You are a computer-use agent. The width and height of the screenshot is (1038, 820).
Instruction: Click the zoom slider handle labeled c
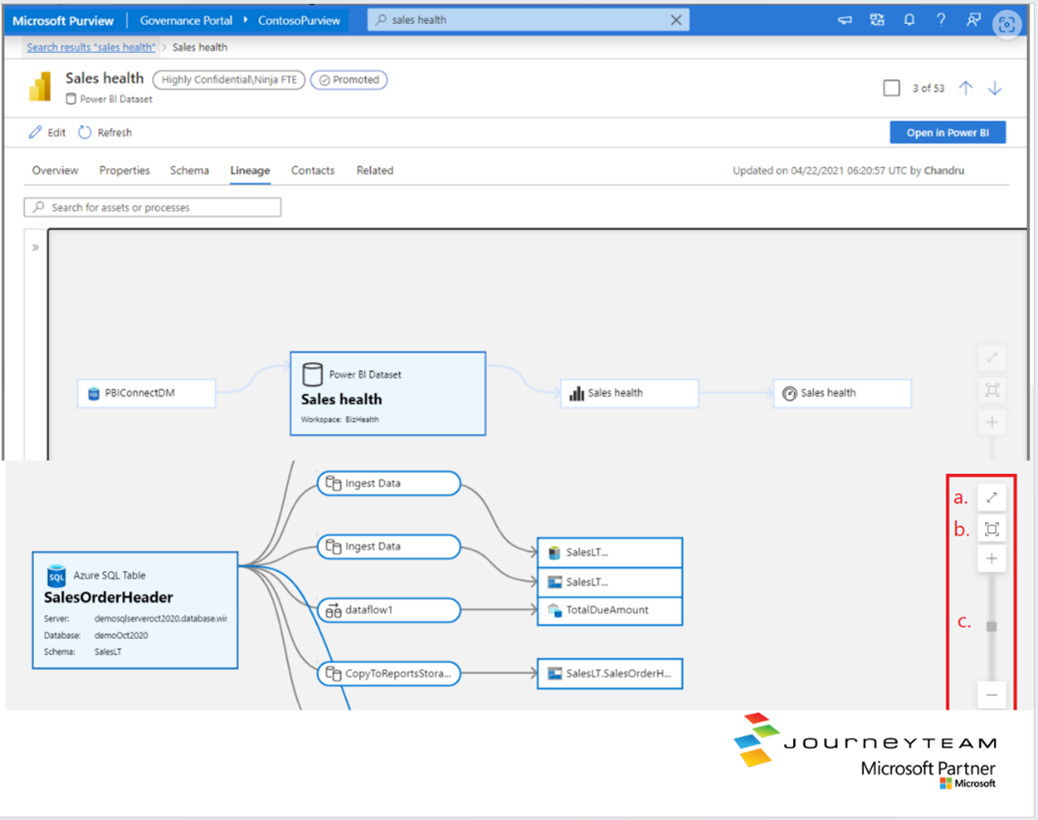point(991,626)
